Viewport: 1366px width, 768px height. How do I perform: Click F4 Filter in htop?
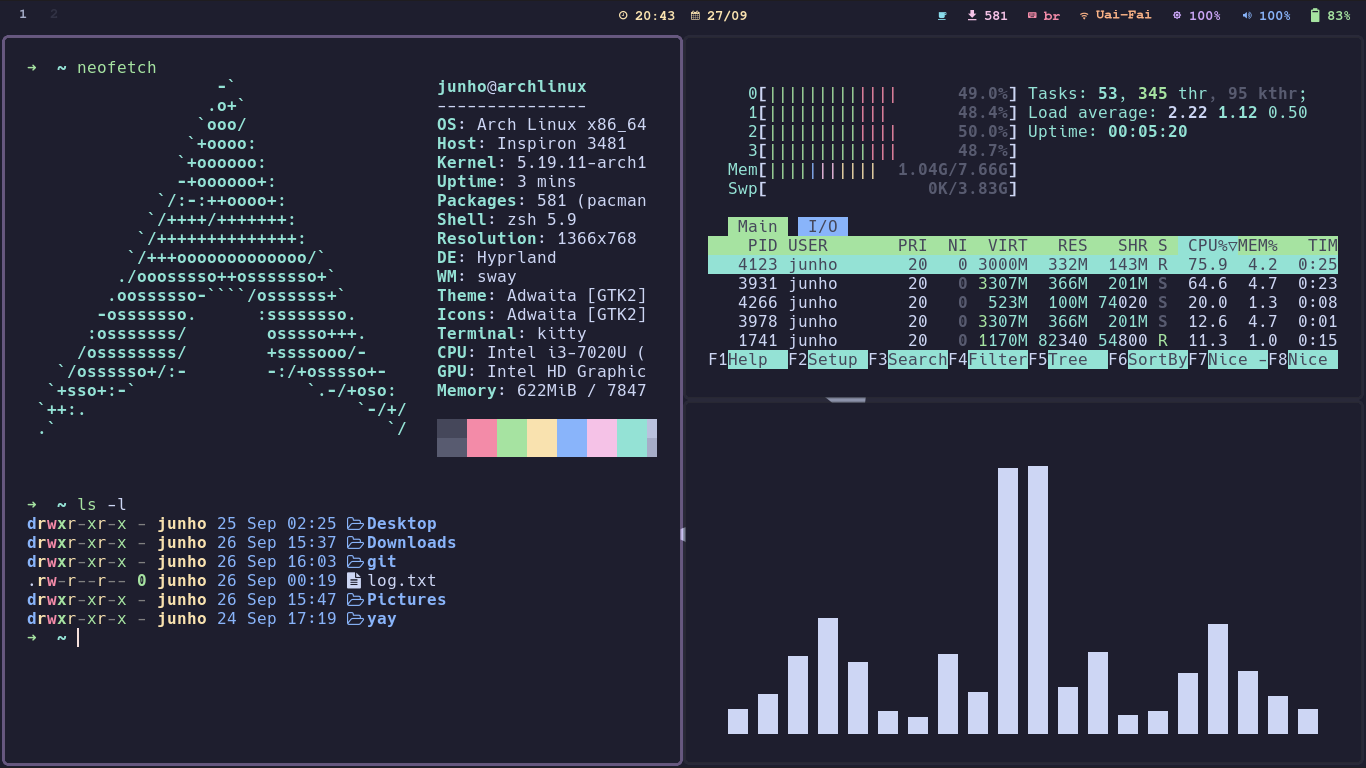(987, 360)
